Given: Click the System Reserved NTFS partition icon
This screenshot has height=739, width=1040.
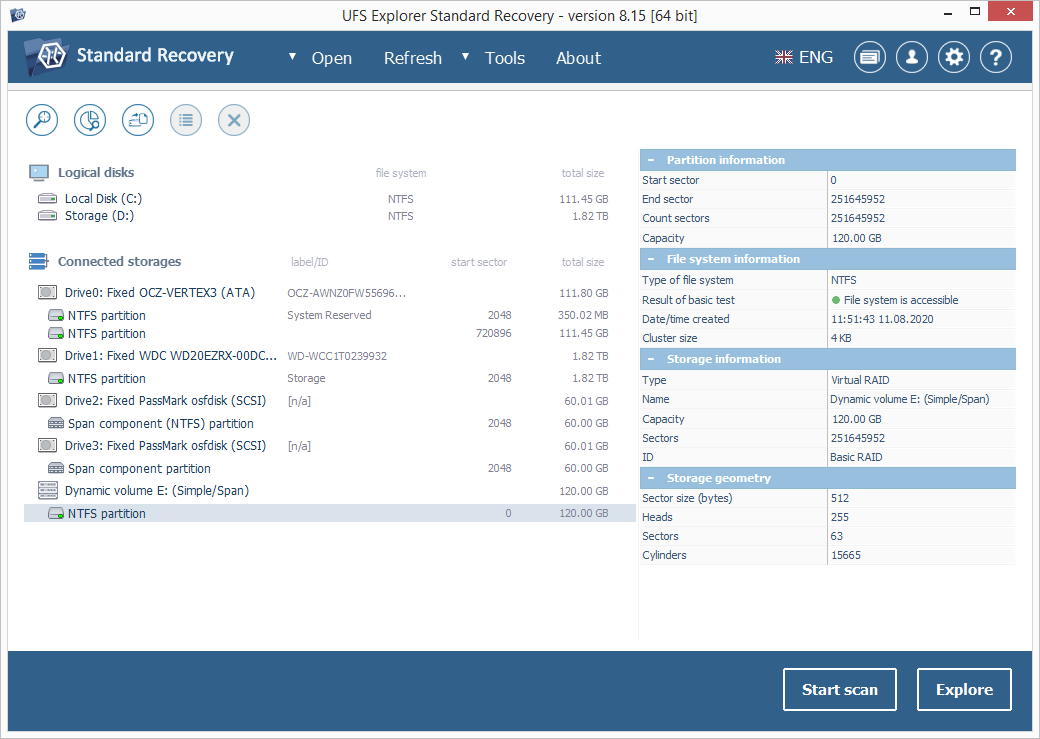Looking at the screenshot, I should pyautogui.click(x=56, y=315).
